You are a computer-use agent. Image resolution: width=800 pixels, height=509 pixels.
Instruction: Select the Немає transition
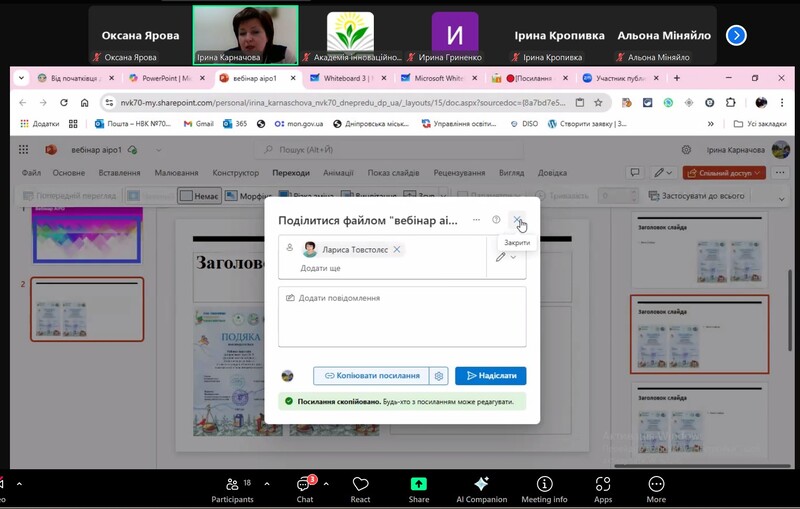click(199, 196)
